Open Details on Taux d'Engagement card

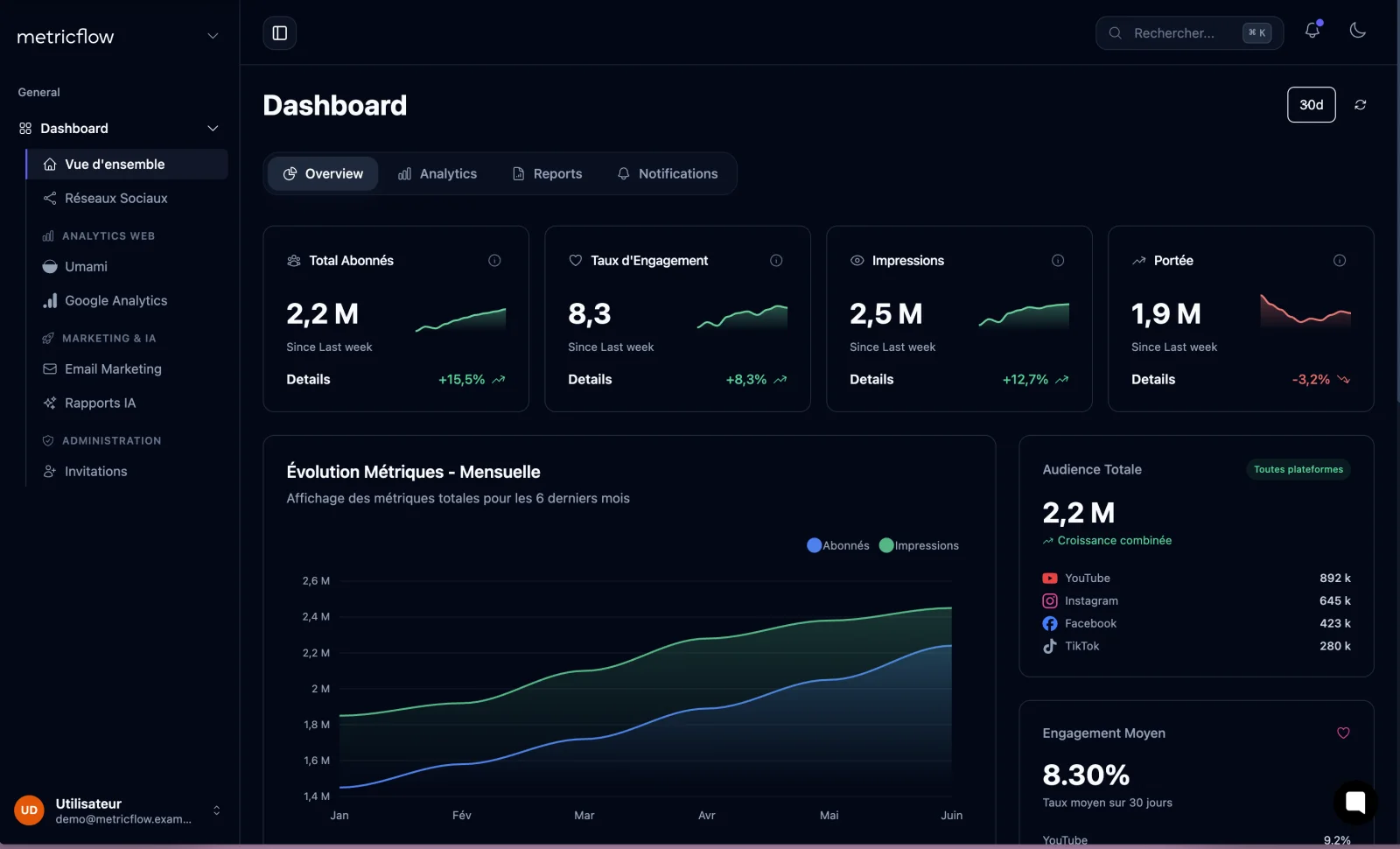(x=590, y=380)
